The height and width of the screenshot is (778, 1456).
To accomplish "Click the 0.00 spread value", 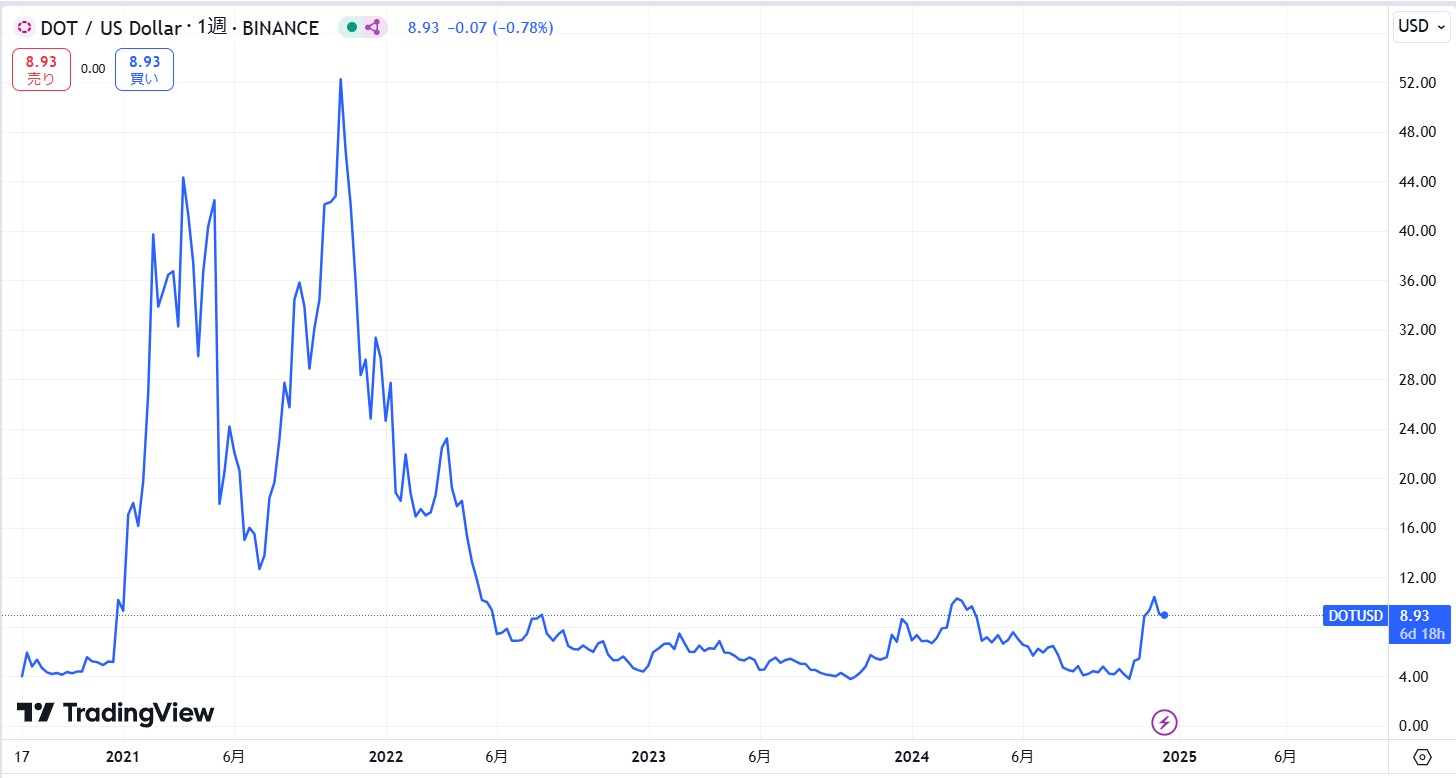I will coord(93,69).
